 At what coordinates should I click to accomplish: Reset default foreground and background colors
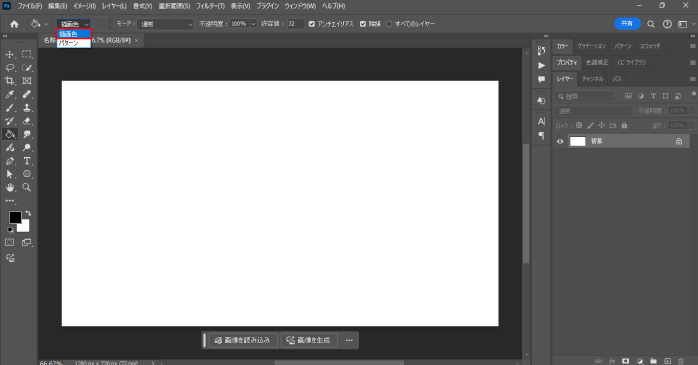click(10, 230)
